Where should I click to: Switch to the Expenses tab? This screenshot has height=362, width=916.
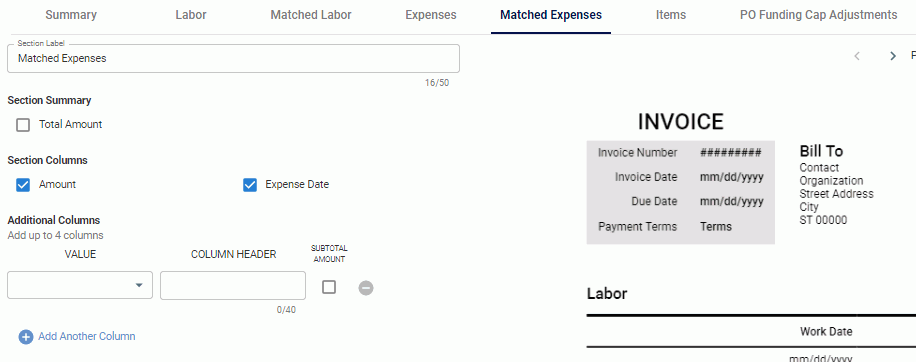coord(431,15)
